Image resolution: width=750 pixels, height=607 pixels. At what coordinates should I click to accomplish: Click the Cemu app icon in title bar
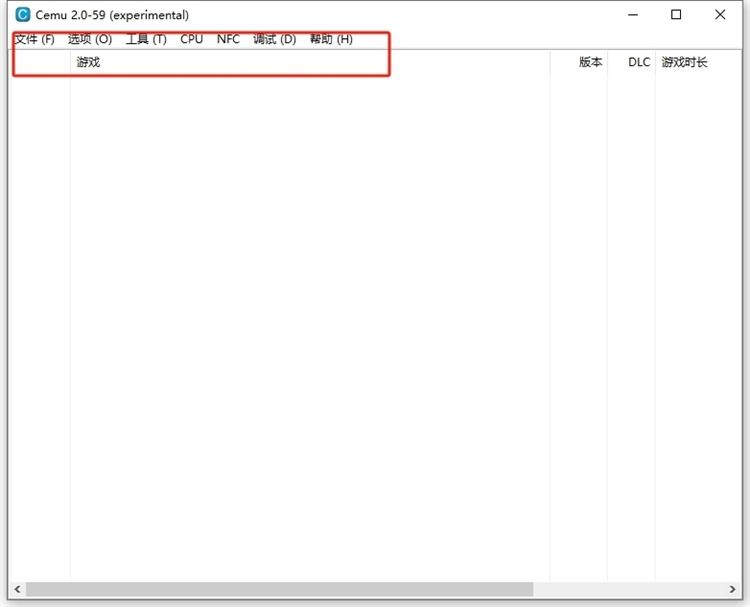point(22,15)
